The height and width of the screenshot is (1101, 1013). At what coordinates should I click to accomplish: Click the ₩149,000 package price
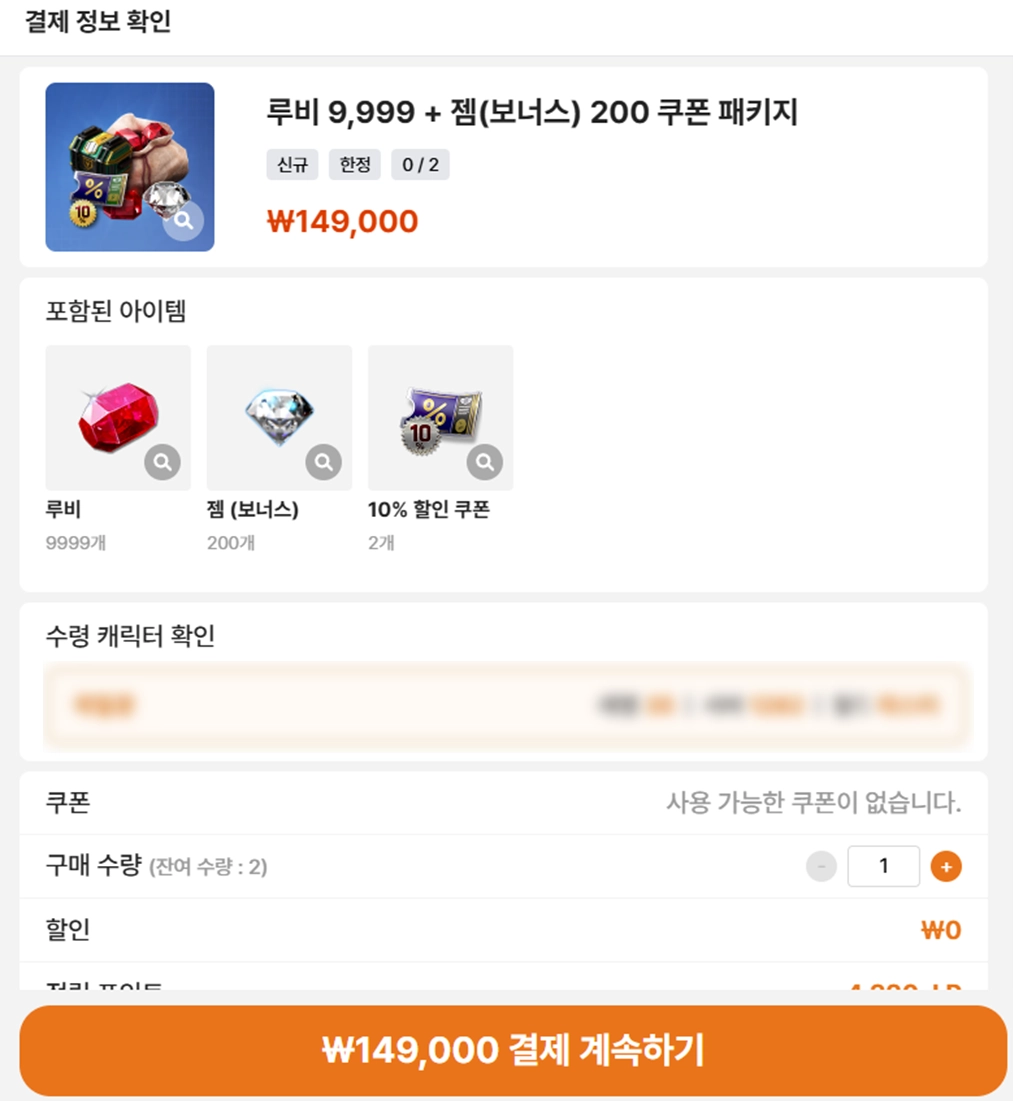point(342,221)
